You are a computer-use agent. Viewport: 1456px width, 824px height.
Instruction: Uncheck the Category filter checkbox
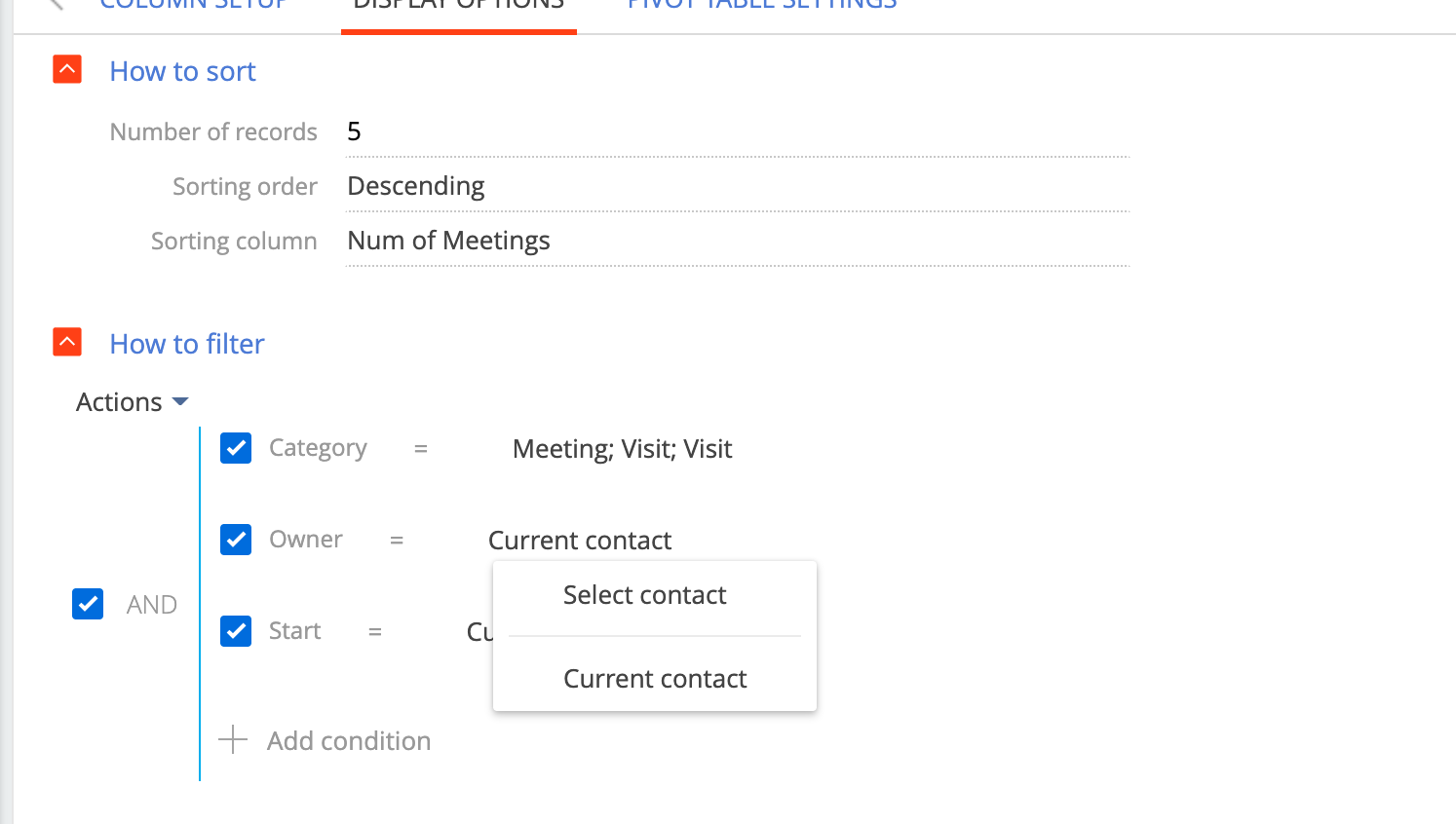[236, 448]
